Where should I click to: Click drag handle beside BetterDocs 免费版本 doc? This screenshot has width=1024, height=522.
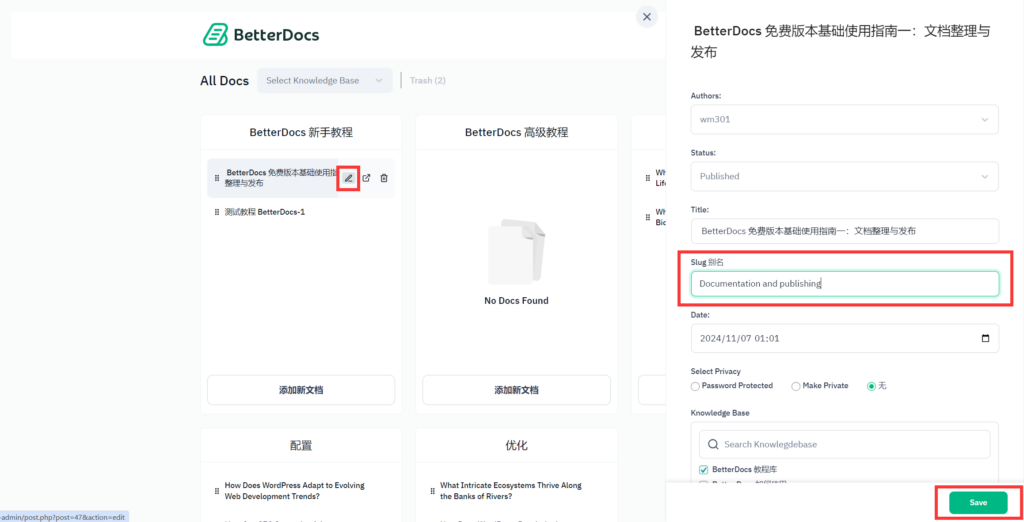coord(217,178)
